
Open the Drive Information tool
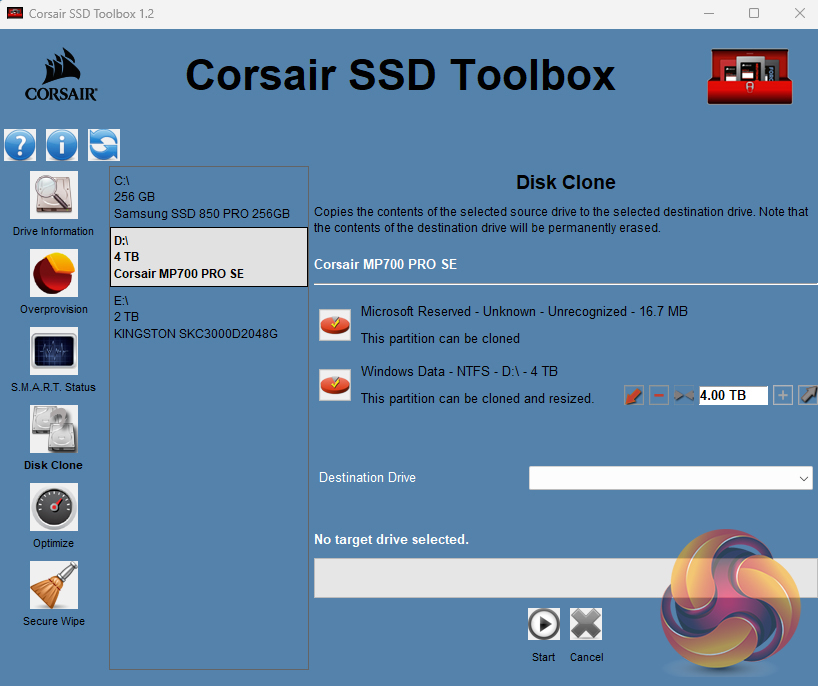53,196
